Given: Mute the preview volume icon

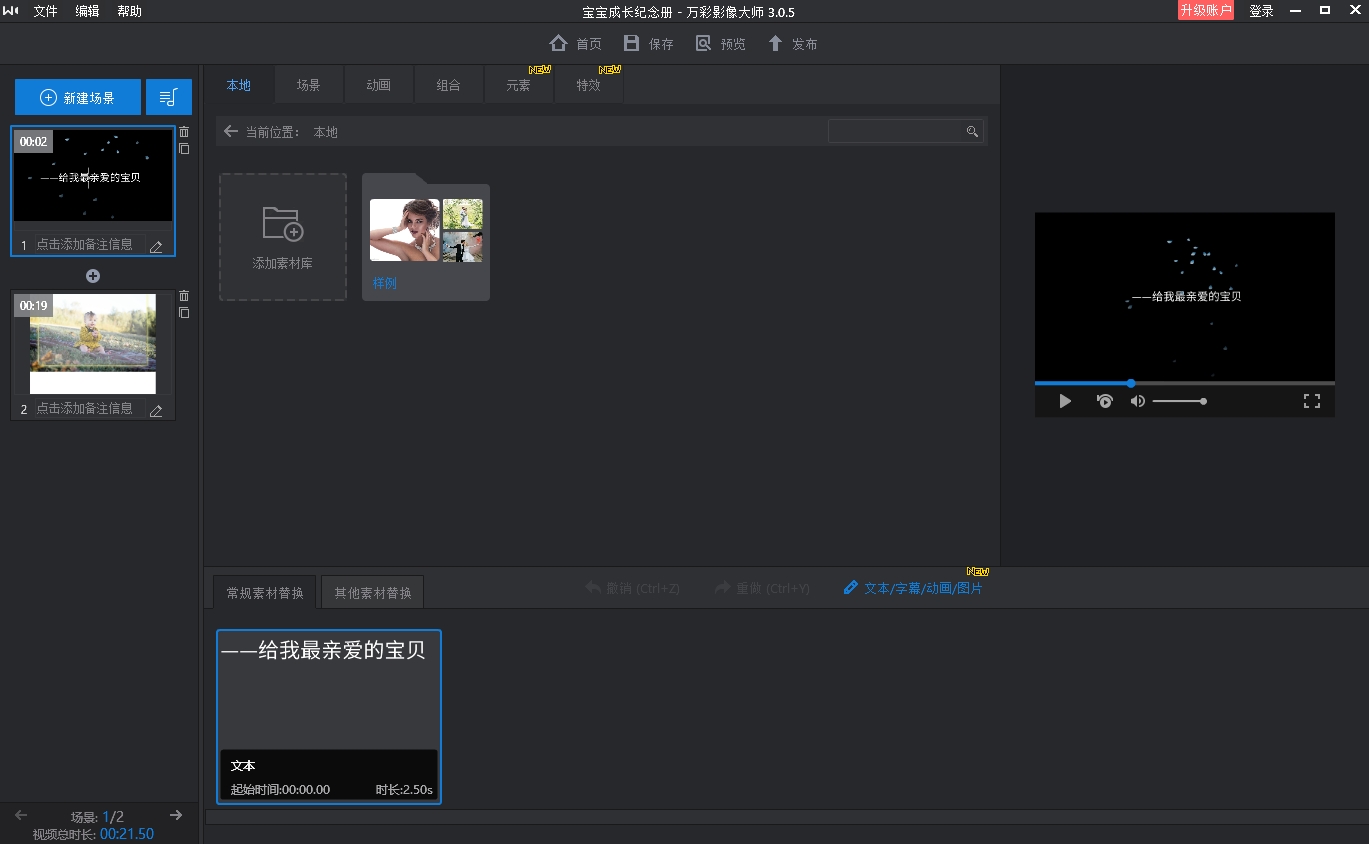Looking at the screenshot, I should [1138, 401].
